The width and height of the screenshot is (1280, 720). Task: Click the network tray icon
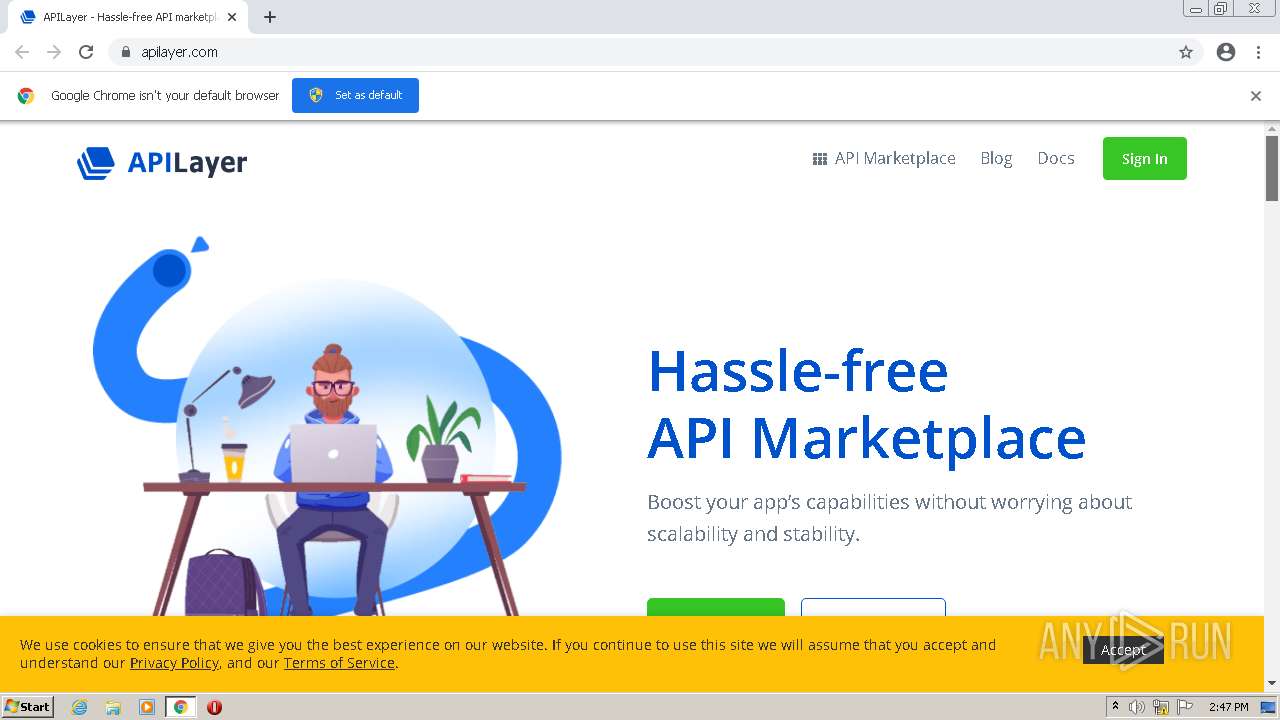1161,707
